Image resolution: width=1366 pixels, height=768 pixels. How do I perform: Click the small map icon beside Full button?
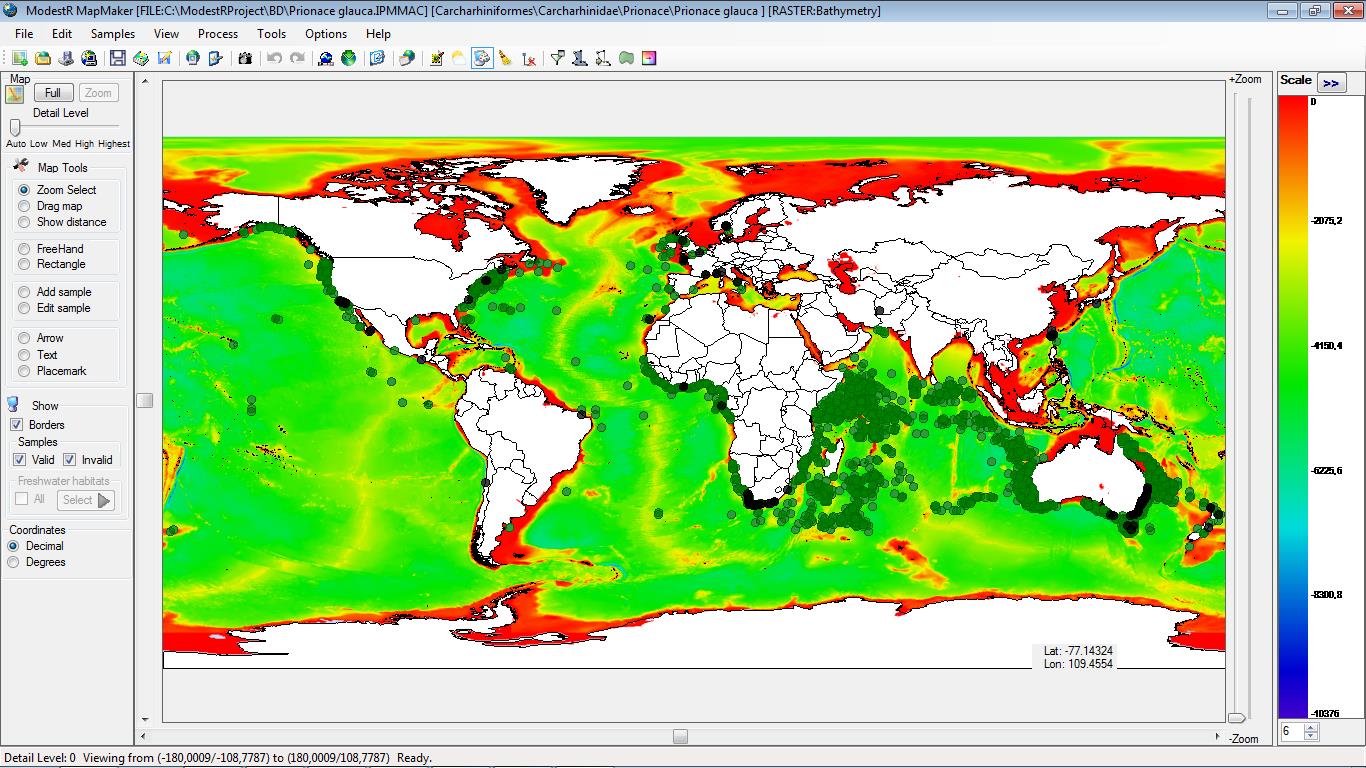point(15,93)
